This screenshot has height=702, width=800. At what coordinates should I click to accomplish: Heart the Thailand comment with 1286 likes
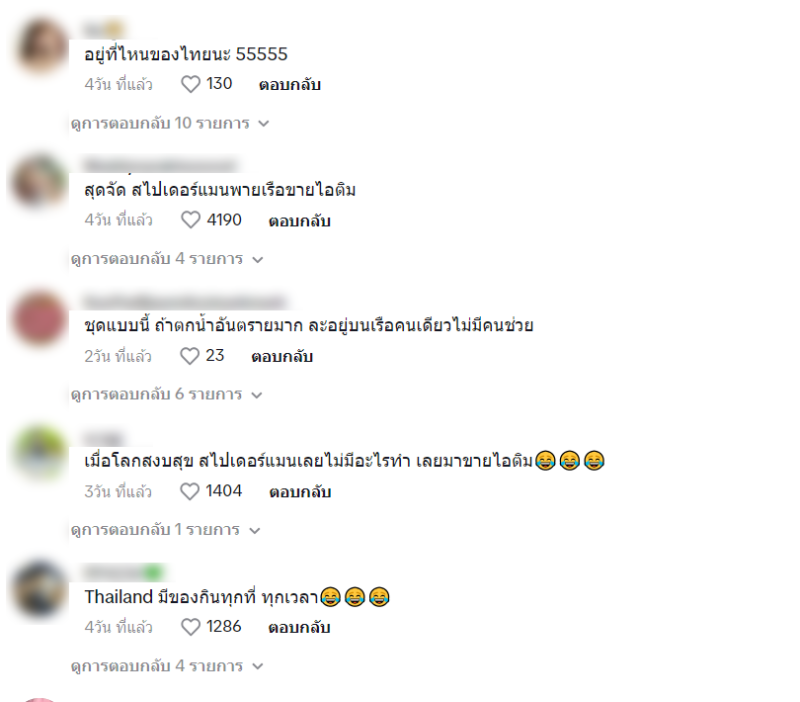pyautogui.click(x=191, y=627)
